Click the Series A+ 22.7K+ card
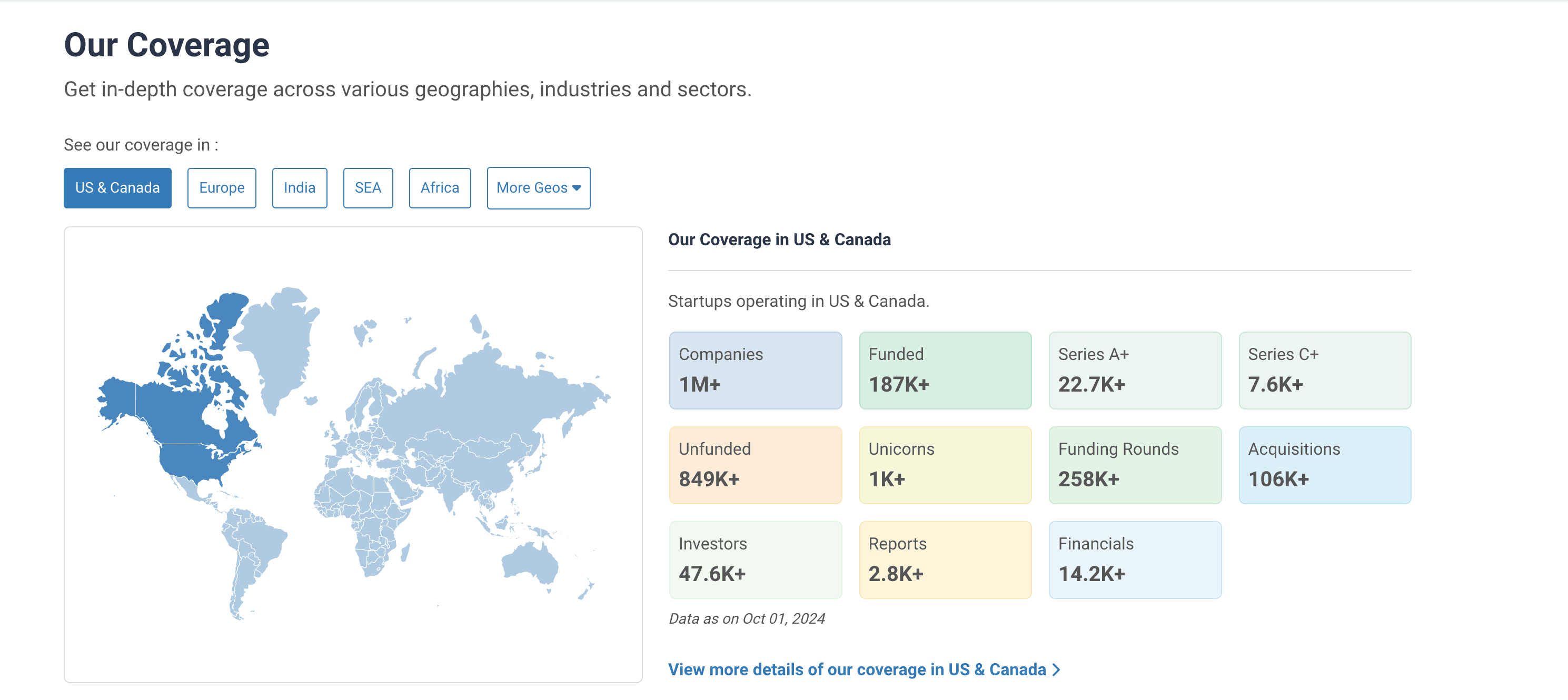The height and width of the screenshot is (700, 1568). point(1135,370)
